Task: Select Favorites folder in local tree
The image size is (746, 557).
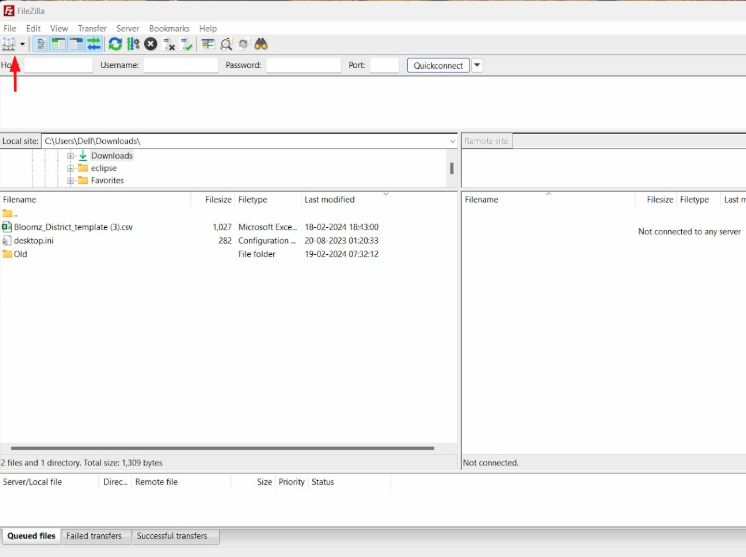Action: coord(108,181)
